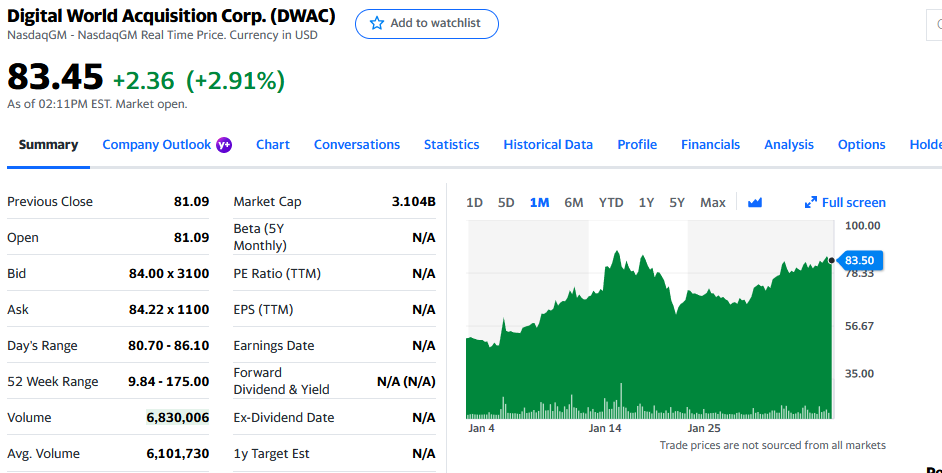The height and width of the screenshot is (473, 942).
Task: Open the Profile tab
Action: pyautogui.click(x=637, y=145)
